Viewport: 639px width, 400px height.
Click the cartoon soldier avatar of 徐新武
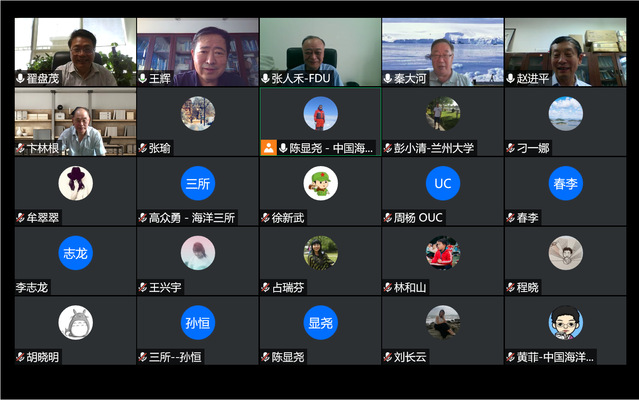[x=320, y=183]
